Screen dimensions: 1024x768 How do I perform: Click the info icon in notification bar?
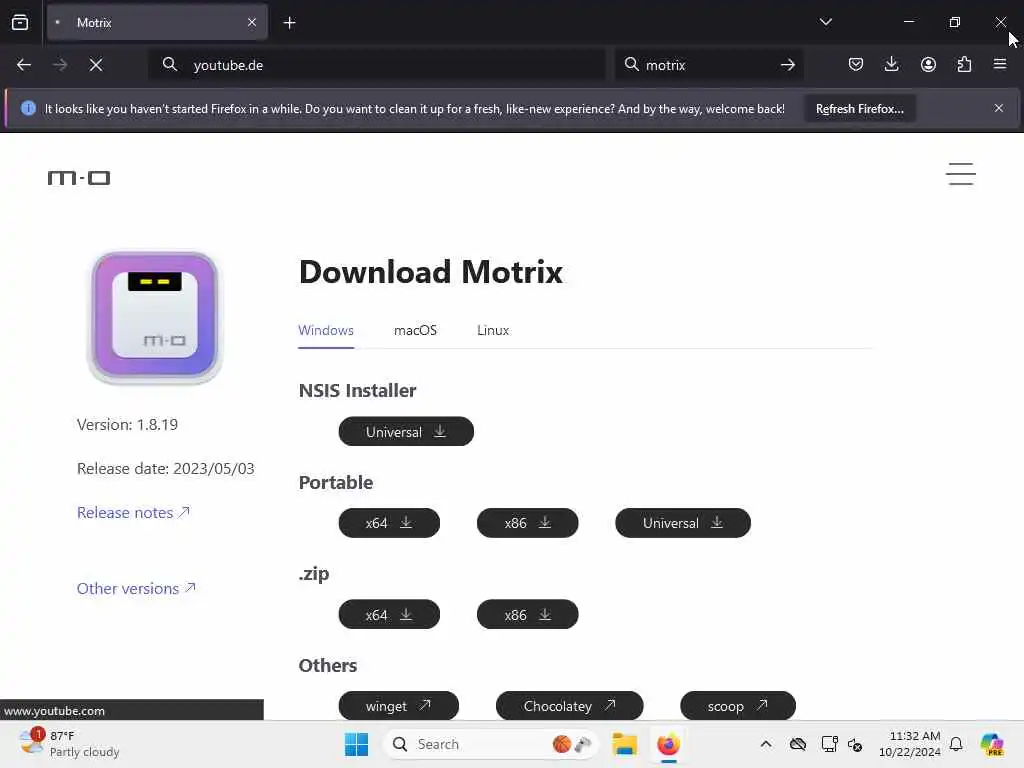click(x=28, y=108)
